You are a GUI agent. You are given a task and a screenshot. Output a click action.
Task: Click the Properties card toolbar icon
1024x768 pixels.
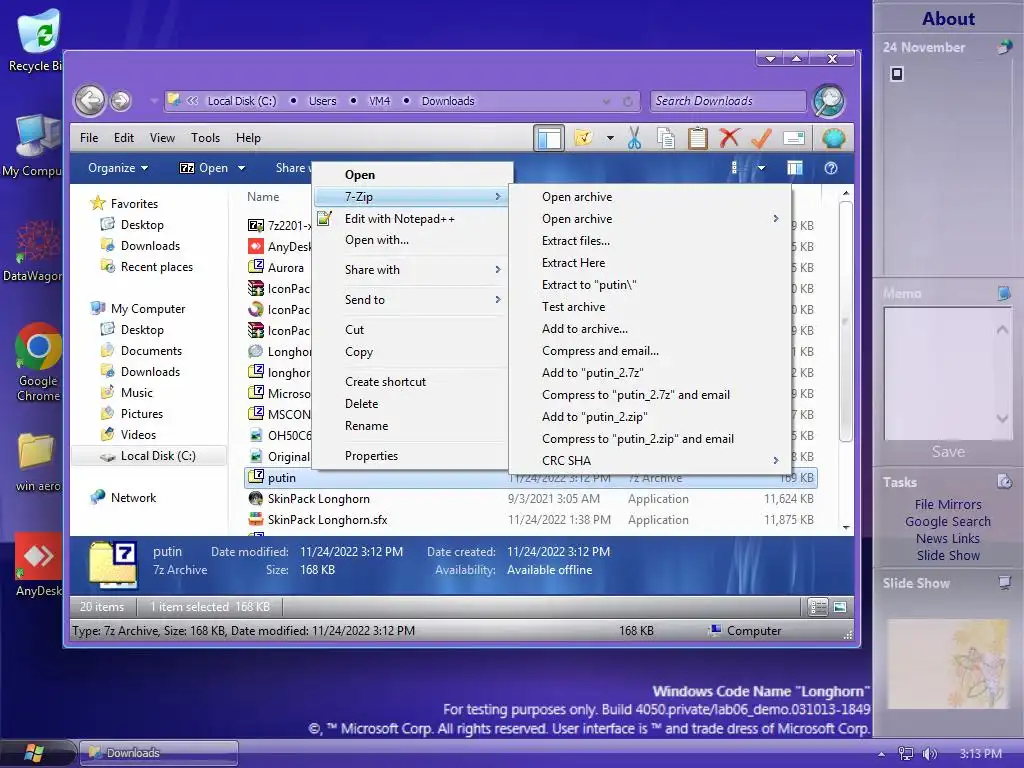pyautogui.click(x=793, y=138)
